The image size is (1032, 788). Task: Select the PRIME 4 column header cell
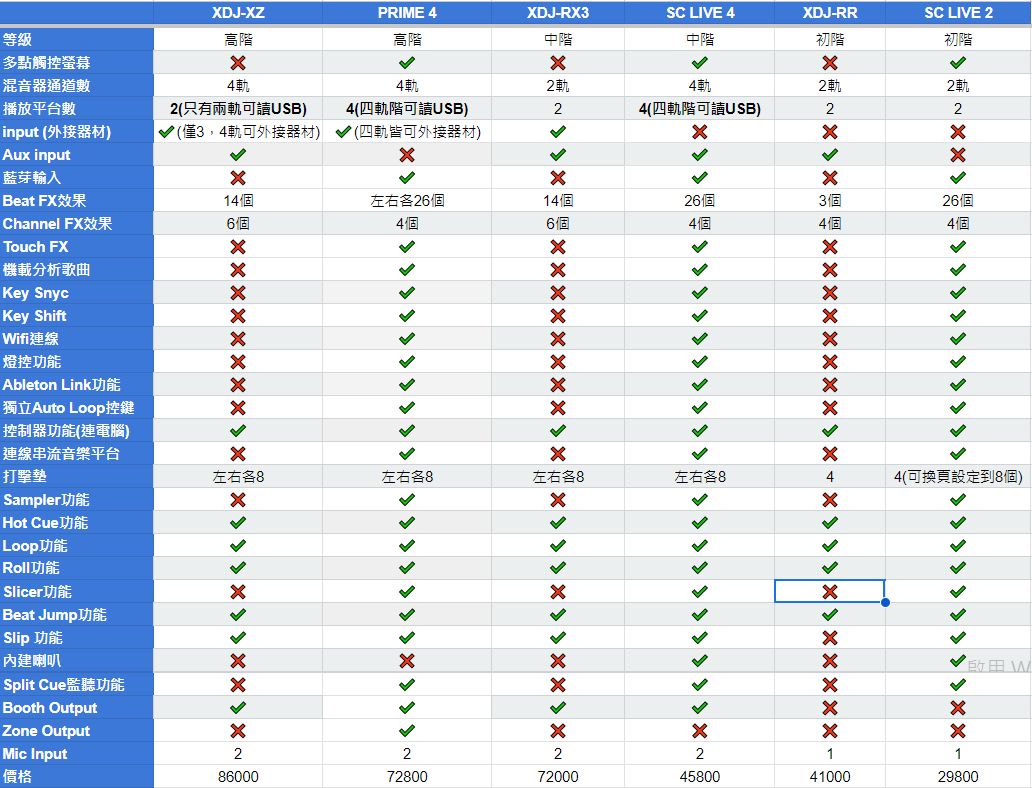[407, 13]
